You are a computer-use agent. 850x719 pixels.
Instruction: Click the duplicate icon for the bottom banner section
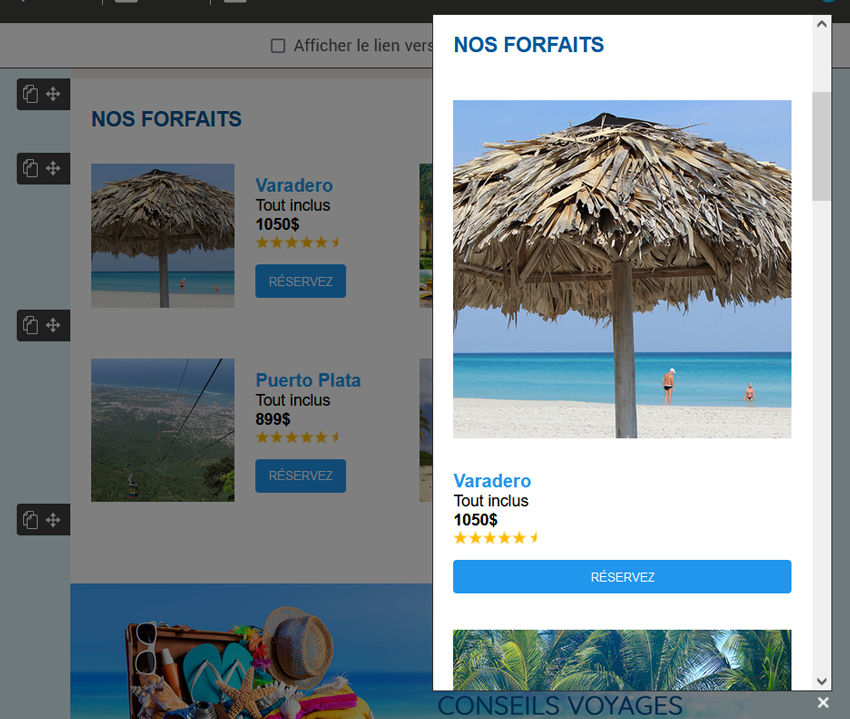point(31,519)
